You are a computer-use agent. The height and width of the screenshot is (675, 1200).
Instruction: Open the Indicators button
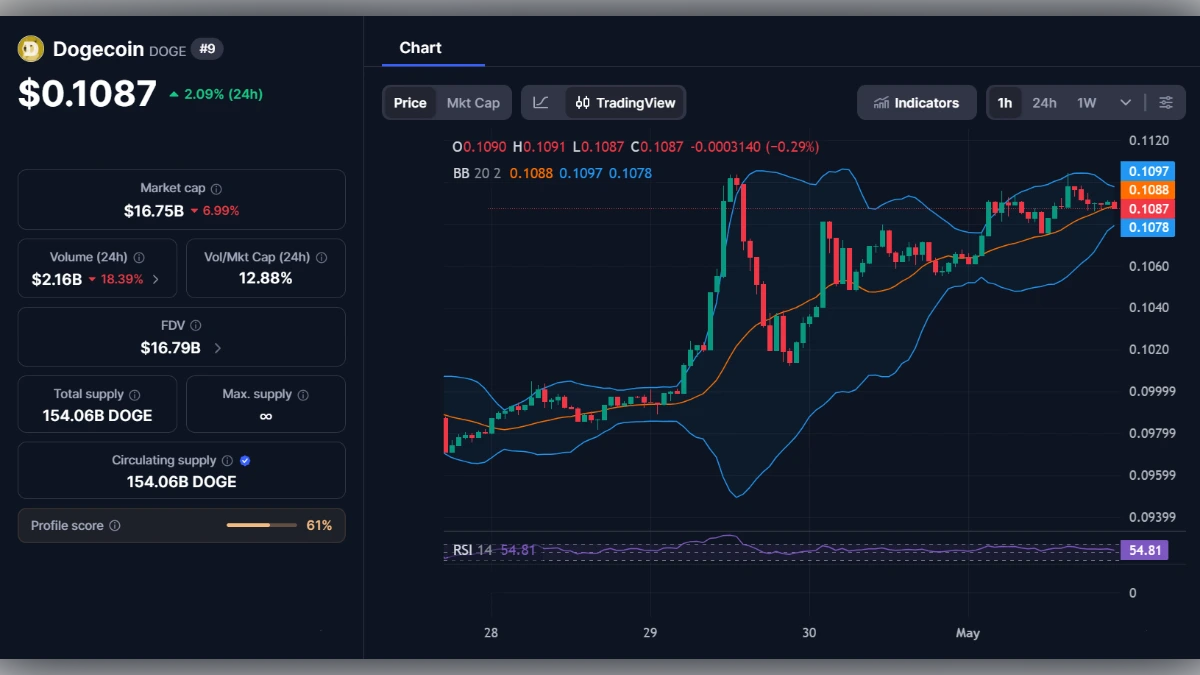click(917, 103)
